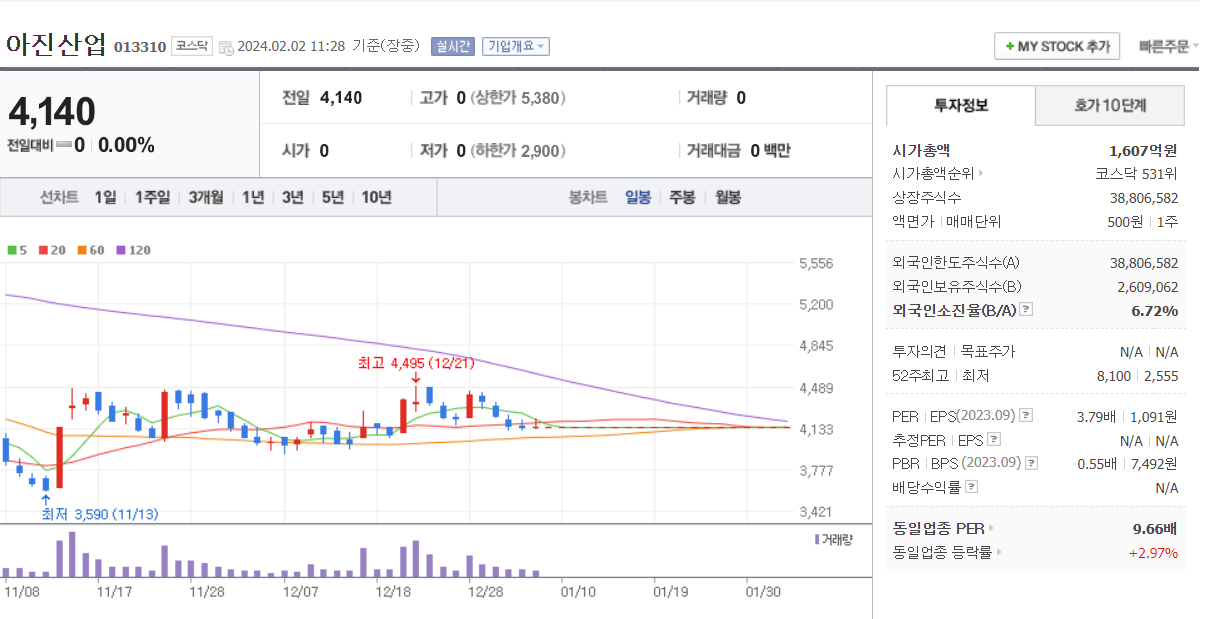Open the 빠른주문 dropdown
Image resolution: width=1205 pixels, height=619 pixels.
point(1168,46)
